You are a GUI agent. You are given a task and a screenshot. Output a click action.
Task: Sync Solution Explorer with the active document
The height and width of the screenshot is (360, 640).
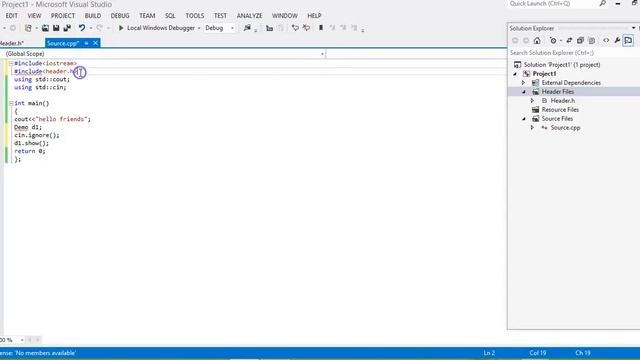tap(569, 40)
